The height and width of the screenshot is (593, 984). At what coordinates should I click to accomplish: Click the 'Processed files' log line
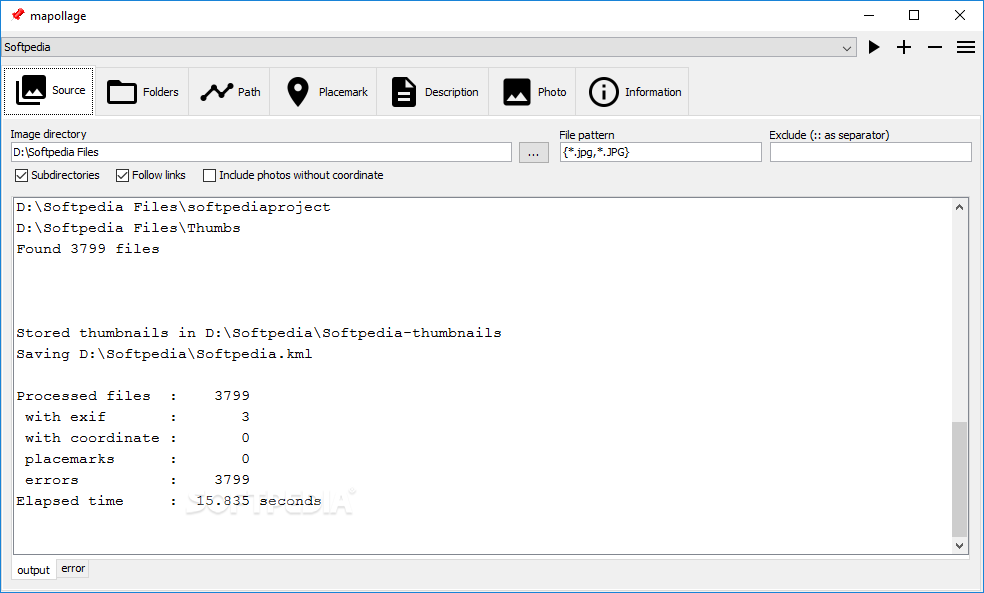tap(133, 396)
